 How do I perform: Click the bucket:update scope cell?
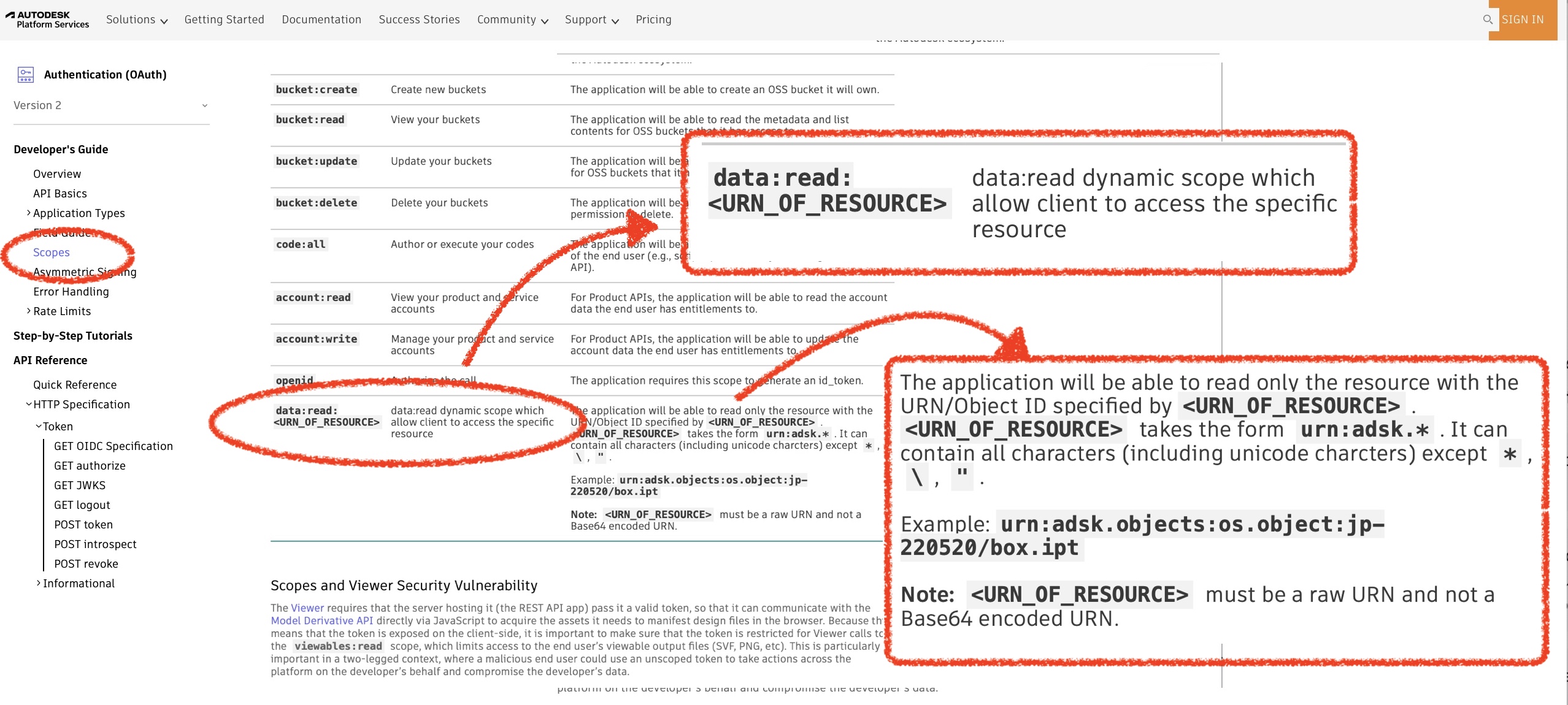tap(317, 161)
